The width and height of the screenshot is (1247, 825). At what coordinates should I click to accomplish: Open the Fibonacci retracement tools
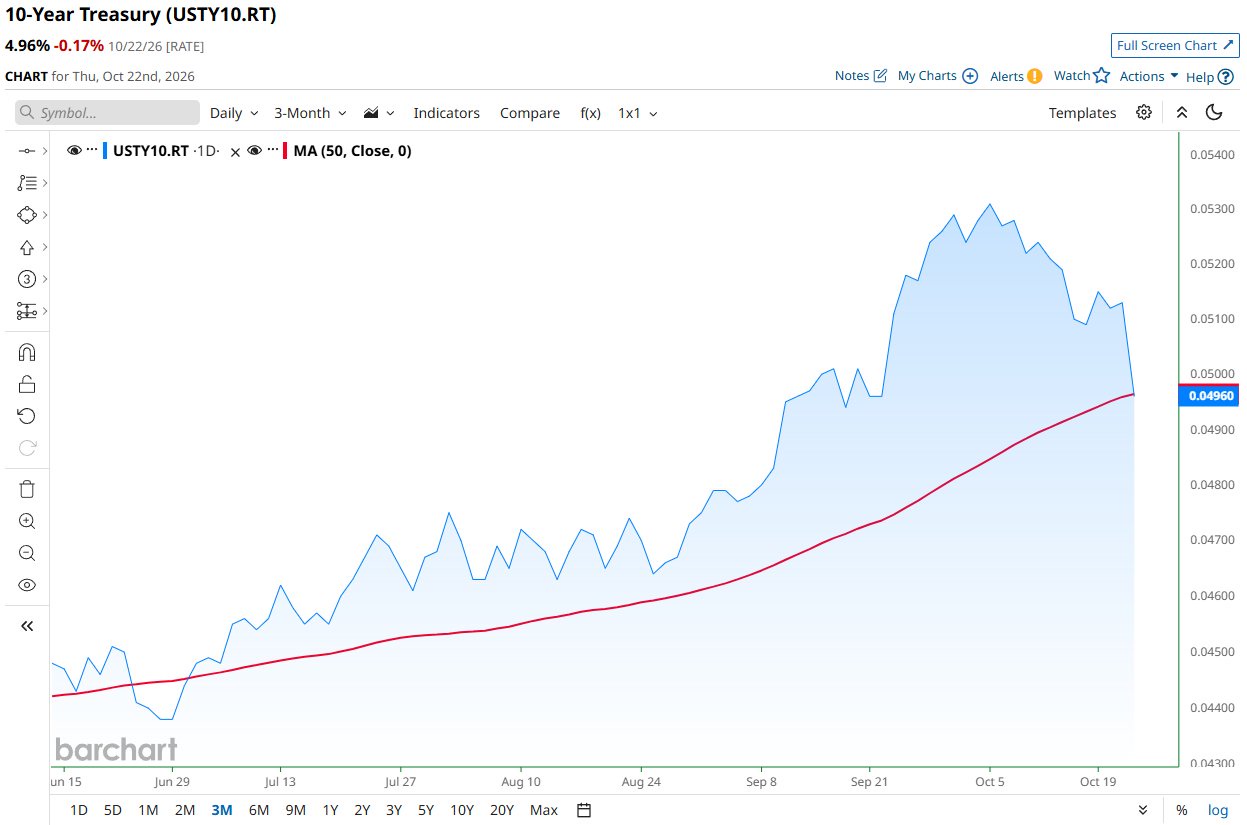tap(27, 183)
